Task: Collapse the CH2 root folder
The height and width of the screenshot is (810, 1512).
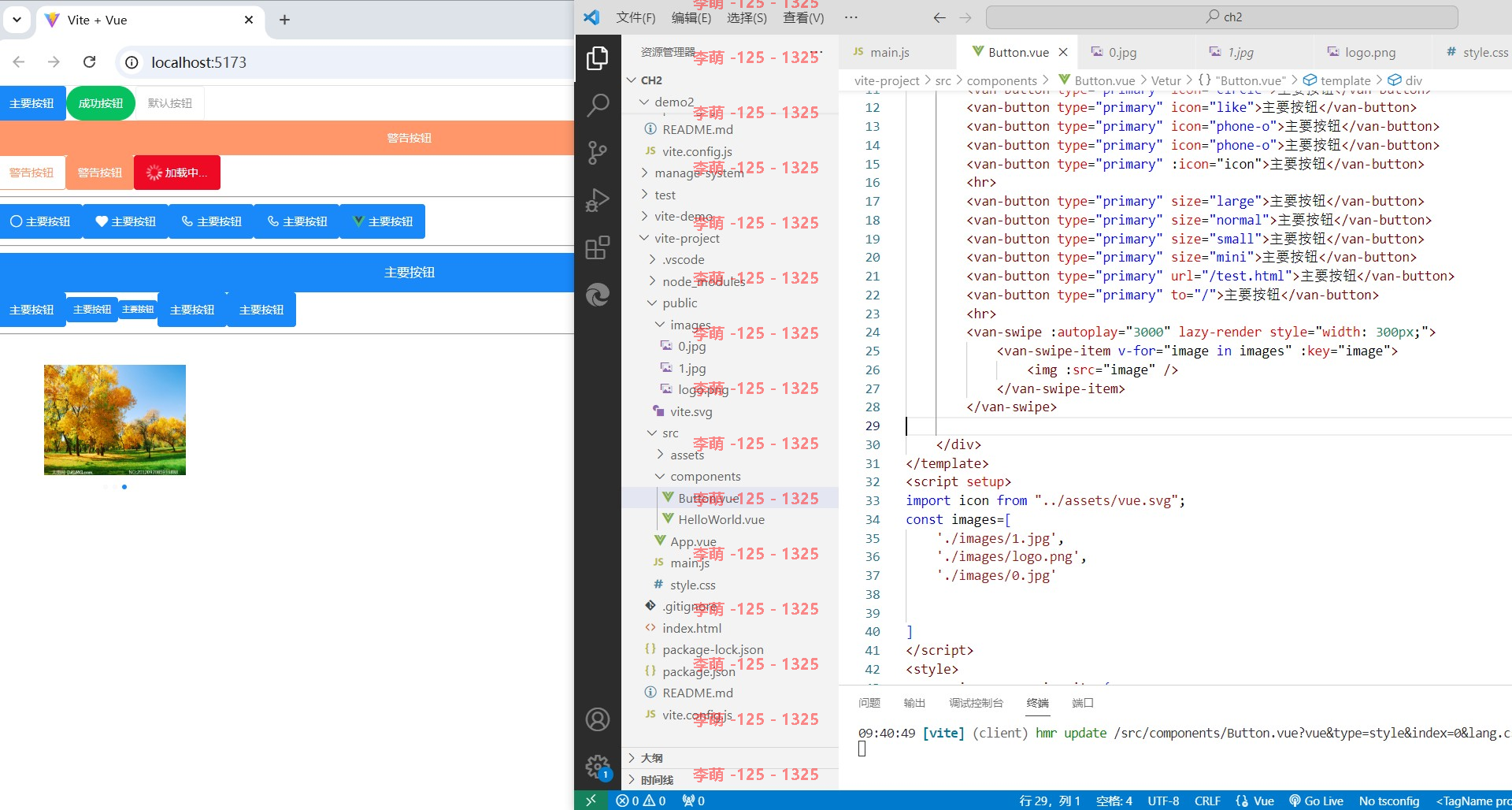Action: [632, 80]
